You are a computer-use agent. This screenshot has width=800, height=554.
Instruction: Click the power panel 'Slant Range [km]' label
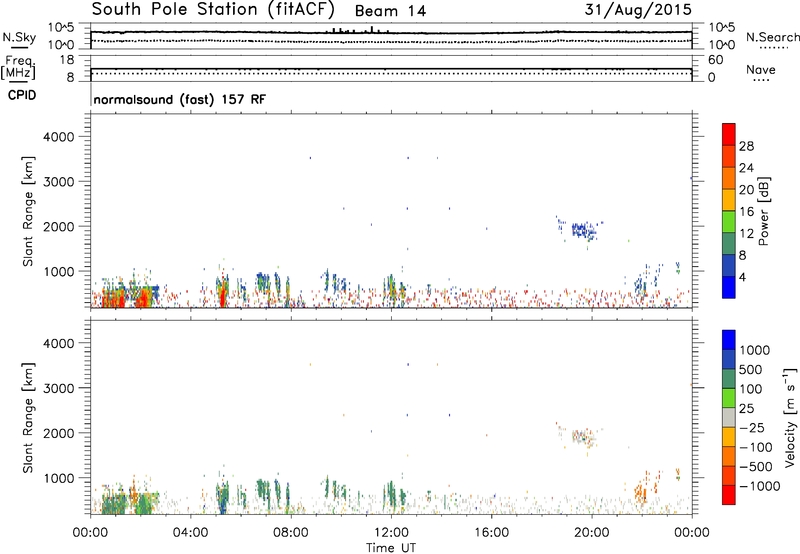pyautogui.click(x=28, y=211)
